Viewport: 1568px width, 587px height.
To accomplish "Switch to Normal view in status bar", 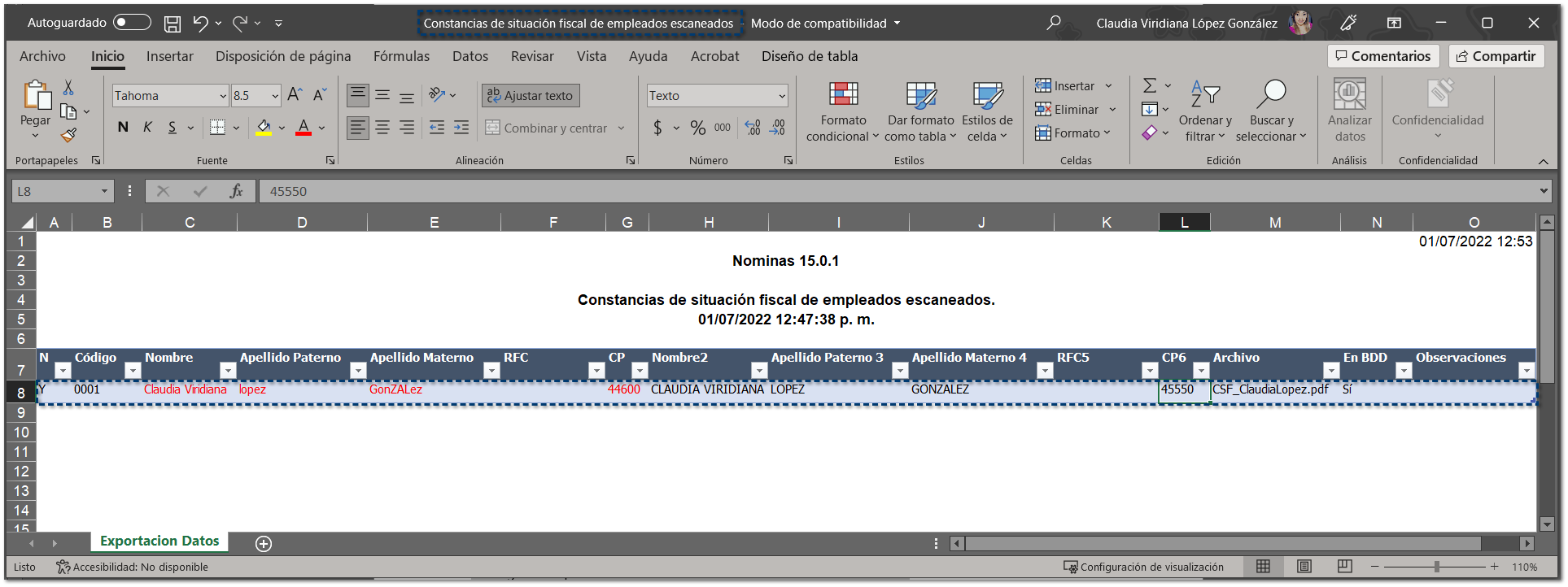I will click(1263, 567).
